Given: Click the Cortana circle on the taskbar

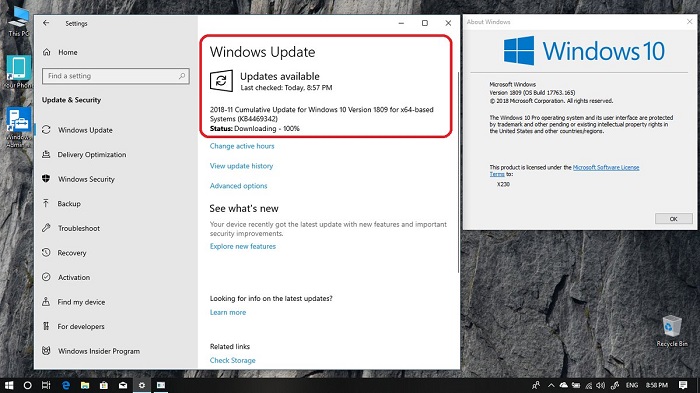Looking at the screenshot, I should point(27,385).
